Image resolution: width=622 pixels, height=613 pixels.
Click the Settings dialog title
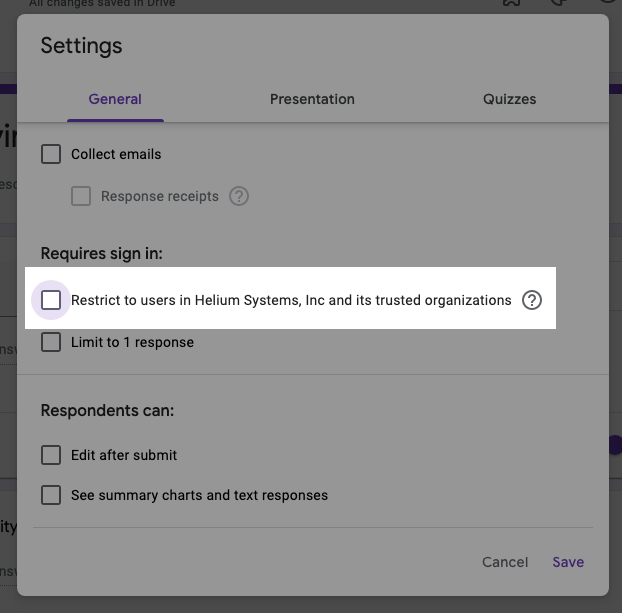pyautogui.click(x=81, y=46)
